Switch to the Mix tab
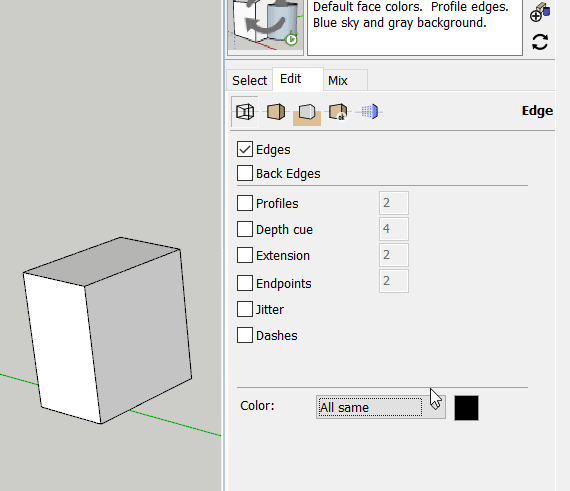The image size is (570, 491). pyautogui.click(x=345, y=80)
